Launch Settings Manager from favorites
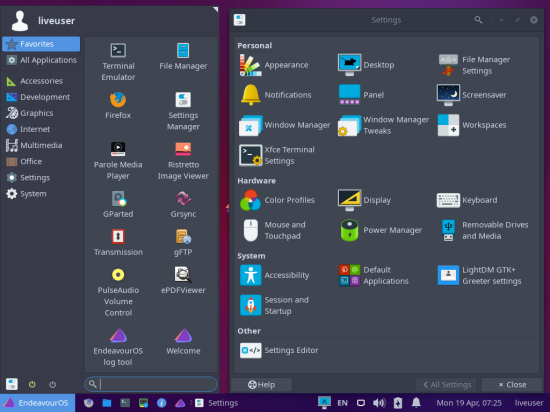The width and height of the screenshot is (550, 412). [183, 111]
